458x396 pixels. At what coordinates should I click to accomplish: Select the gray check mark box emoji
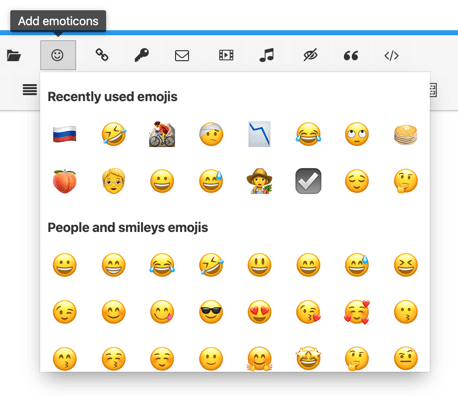pos(308,181)
